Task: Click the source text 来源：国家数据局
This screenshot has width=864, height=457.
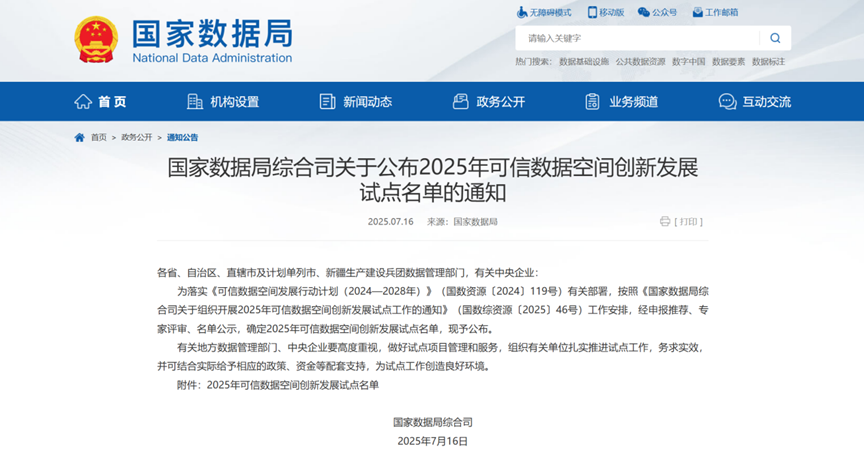Action: coord(462,222)
